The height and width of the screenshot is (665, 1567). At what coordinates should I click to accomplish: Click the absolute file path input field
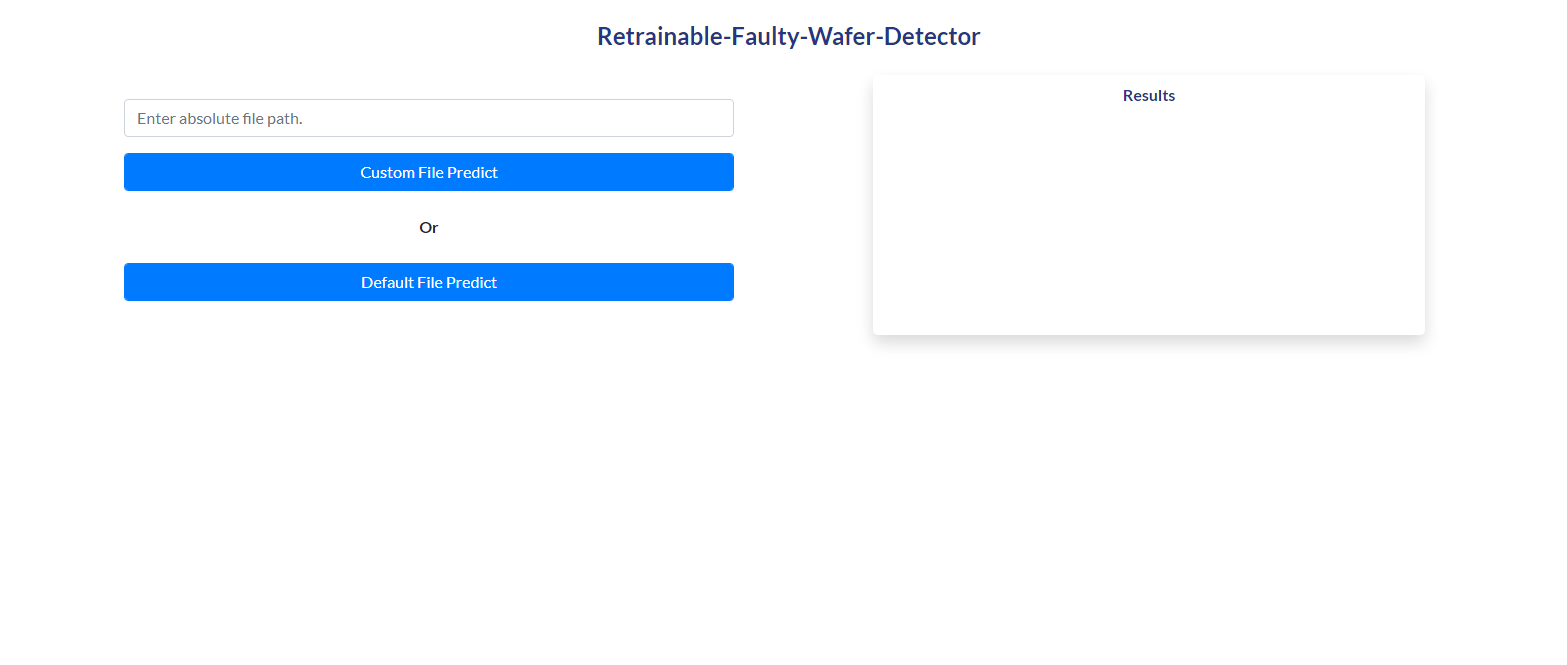point(428,118)
